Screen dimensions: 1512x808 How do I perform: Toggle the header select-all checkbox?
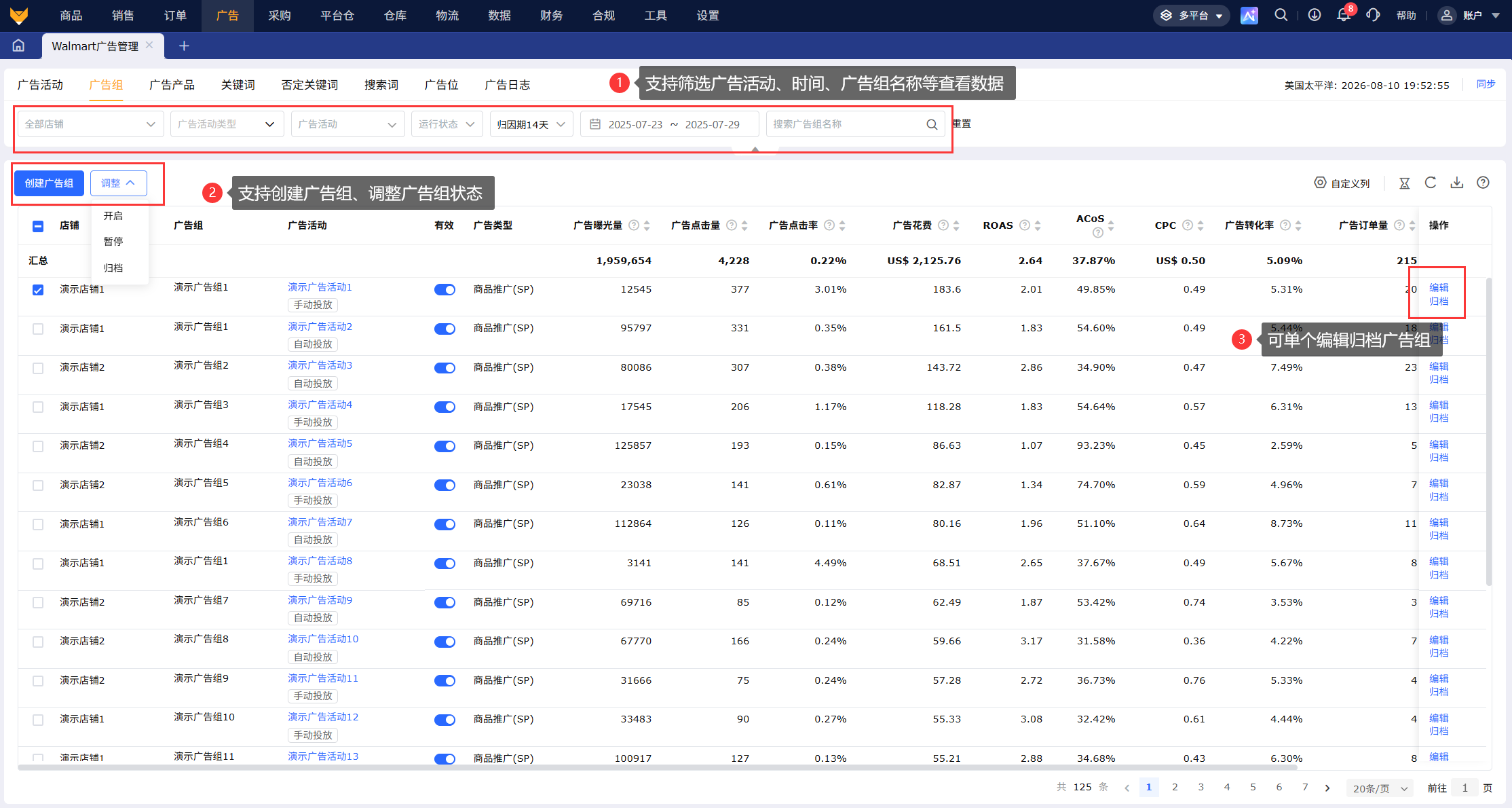point(38,226)
